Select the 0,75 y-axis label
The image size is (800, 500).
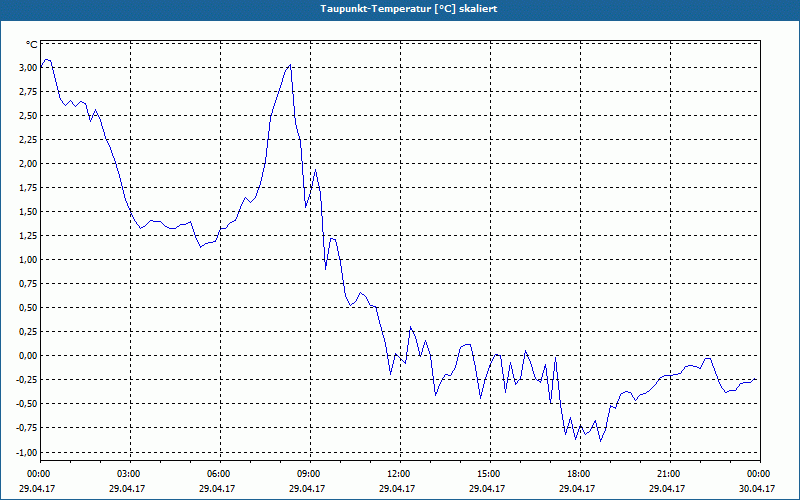point(28,283)
